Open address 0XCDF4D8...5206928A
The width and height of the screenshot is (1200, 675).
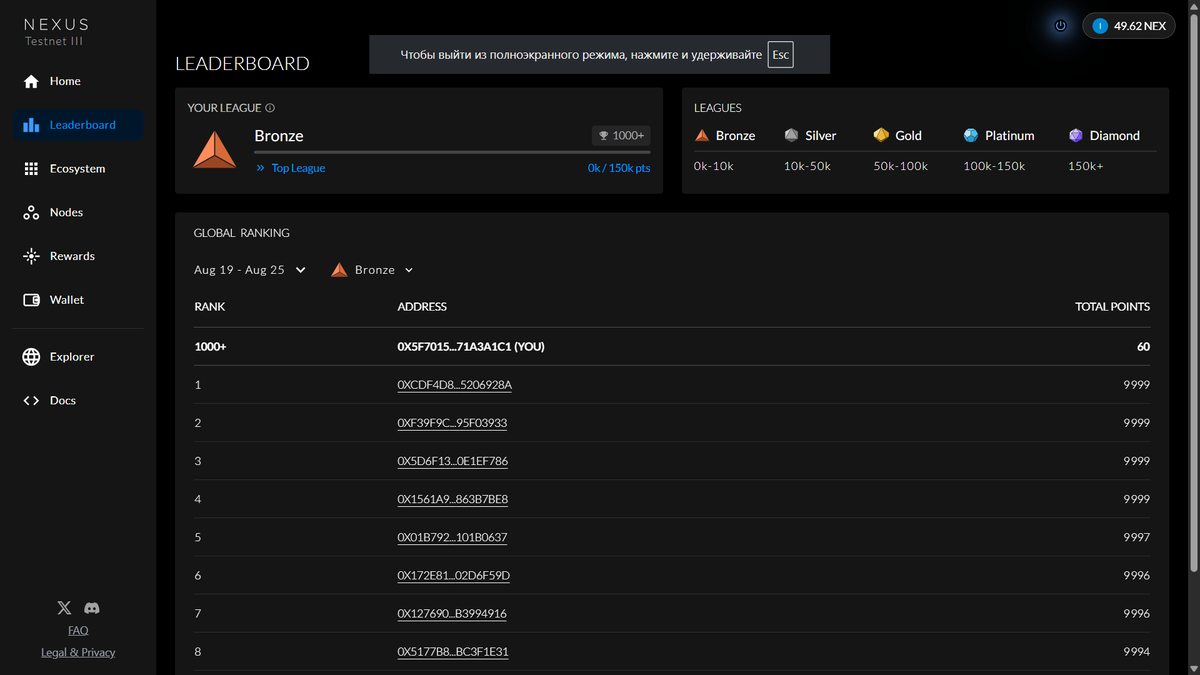[455, 385]
